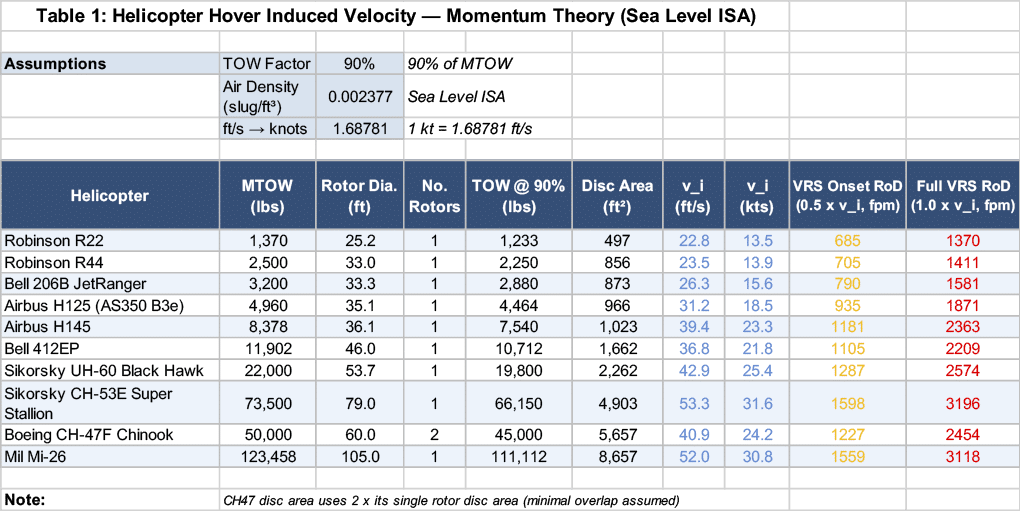Click the 1181 fpm VRS onset value
This screenshot has height=522, width=1020.
[x=848, y=326]
